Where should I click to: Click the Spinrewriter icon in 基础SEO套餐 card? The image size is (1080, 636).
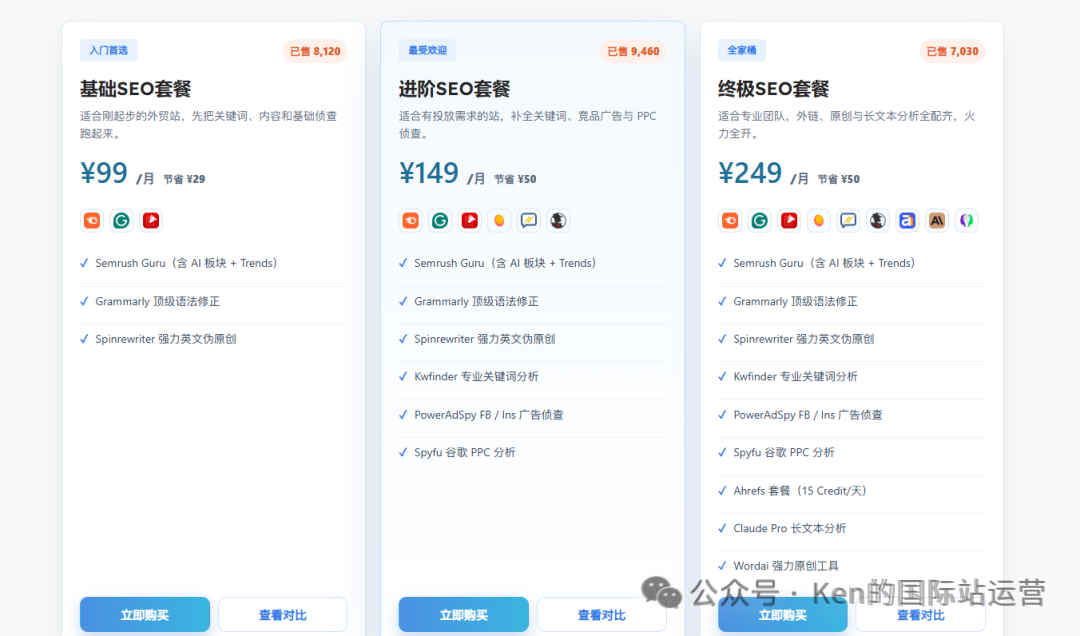tap(151, 220)
